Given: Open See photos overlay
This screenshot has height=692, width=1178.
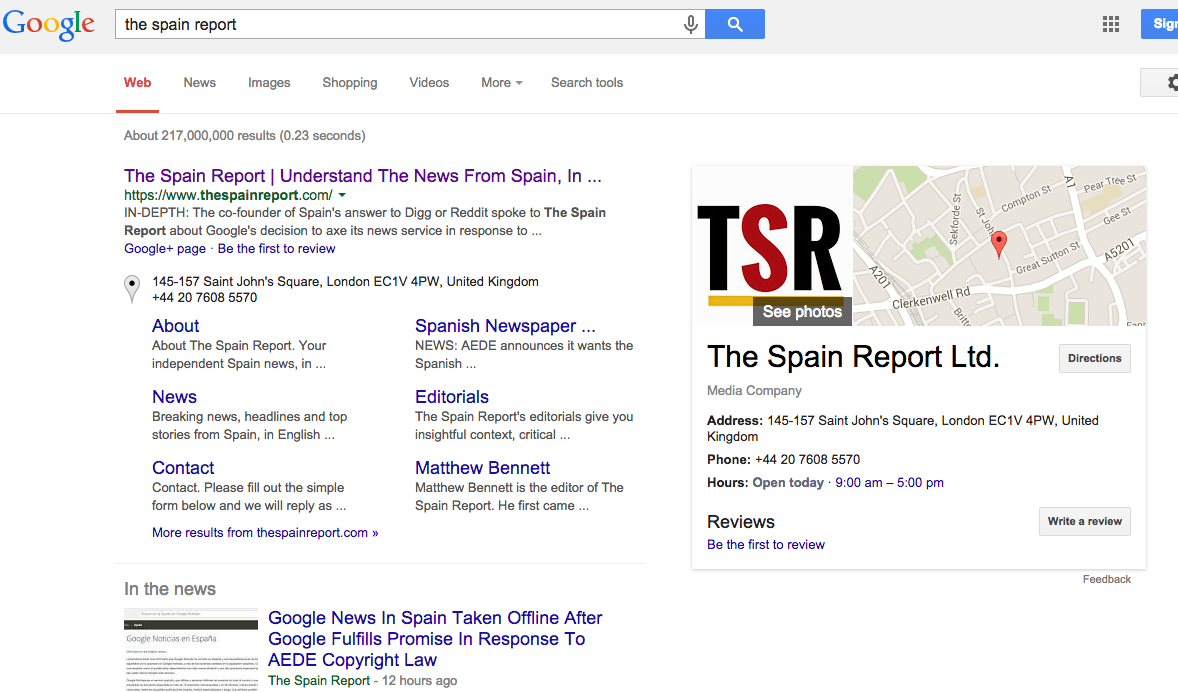Looking at the screenshot, I should pos(802,312).
